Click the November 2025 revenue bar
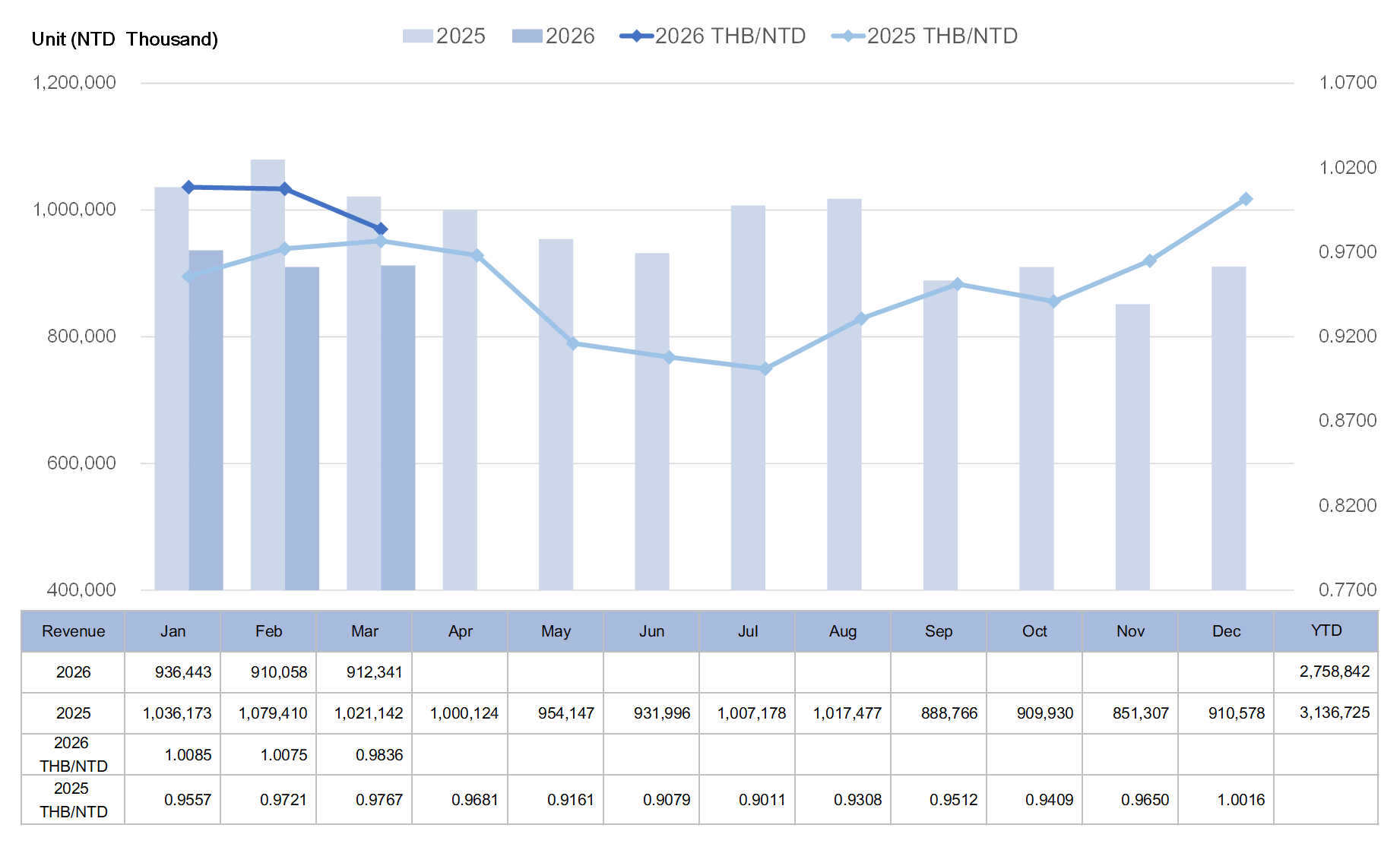This screenshot has width=1400, height=850. [1132, 447]
